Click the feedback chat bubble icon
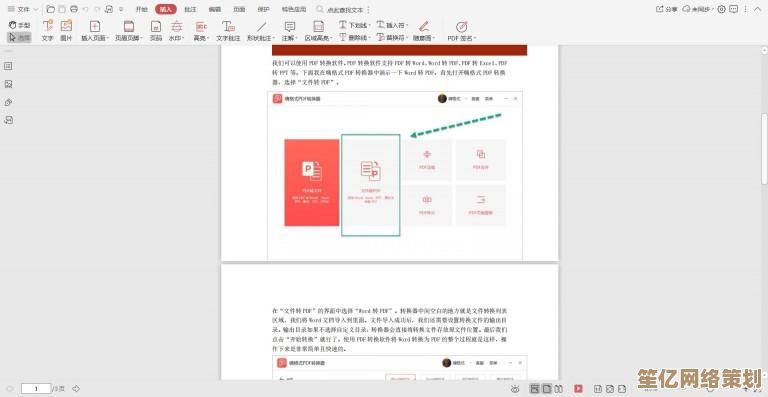 click(x=733, y=9)
